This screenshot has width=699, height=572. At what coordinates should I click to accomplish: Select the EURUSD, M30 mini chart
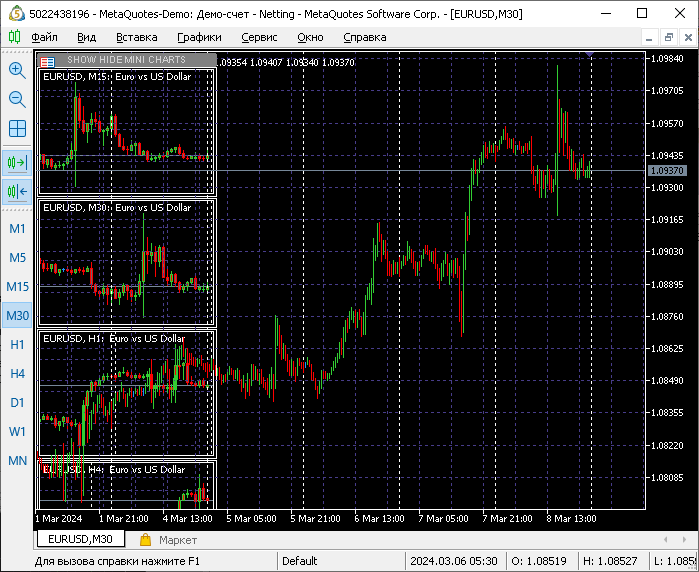(x=127, y=263)
